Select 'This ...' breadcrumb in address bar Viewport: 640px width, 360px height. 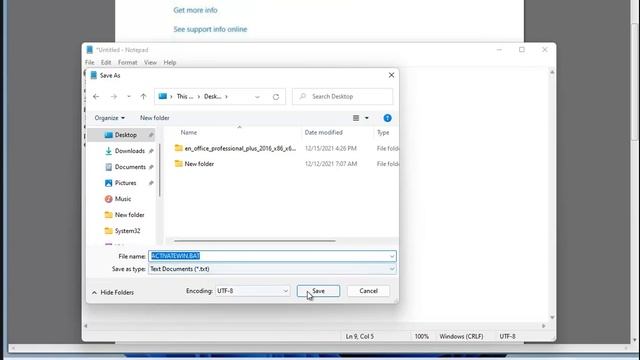185,97
